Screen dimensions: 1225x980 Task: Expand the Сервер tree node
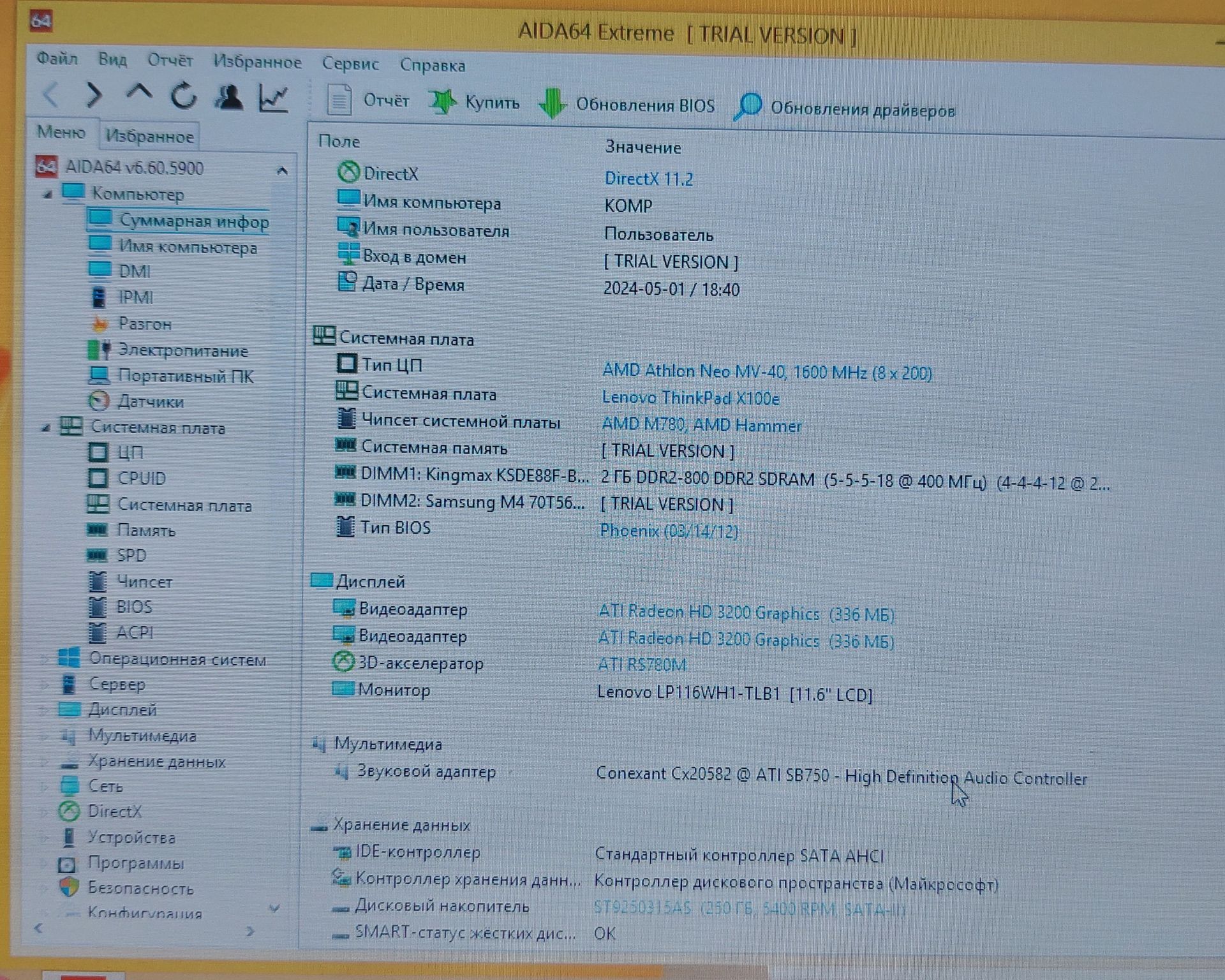(44, 684)
